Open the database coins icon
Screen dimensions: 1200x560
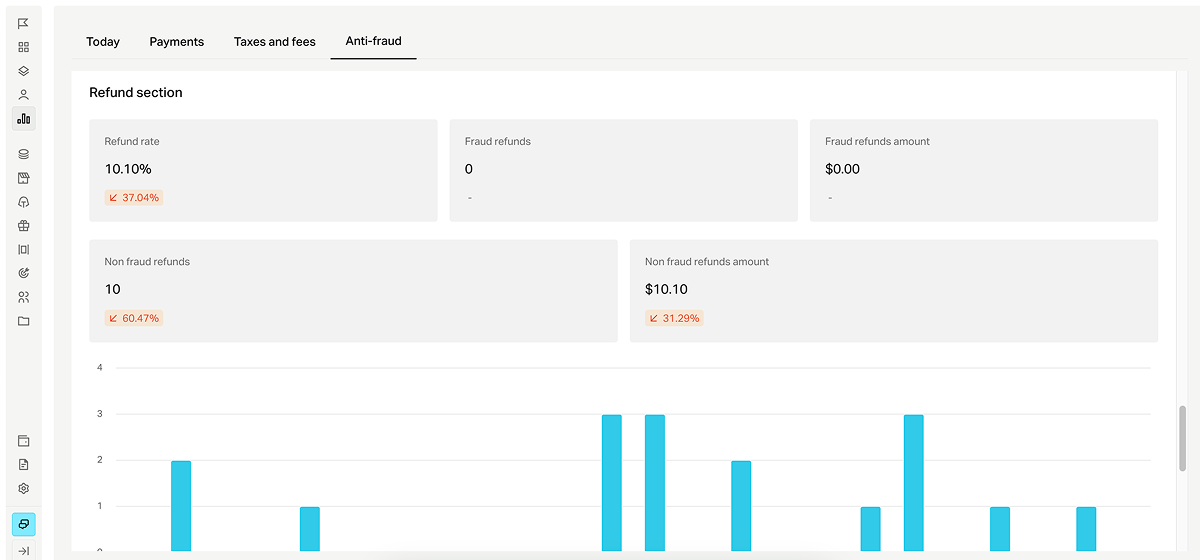tap(24, 154)
